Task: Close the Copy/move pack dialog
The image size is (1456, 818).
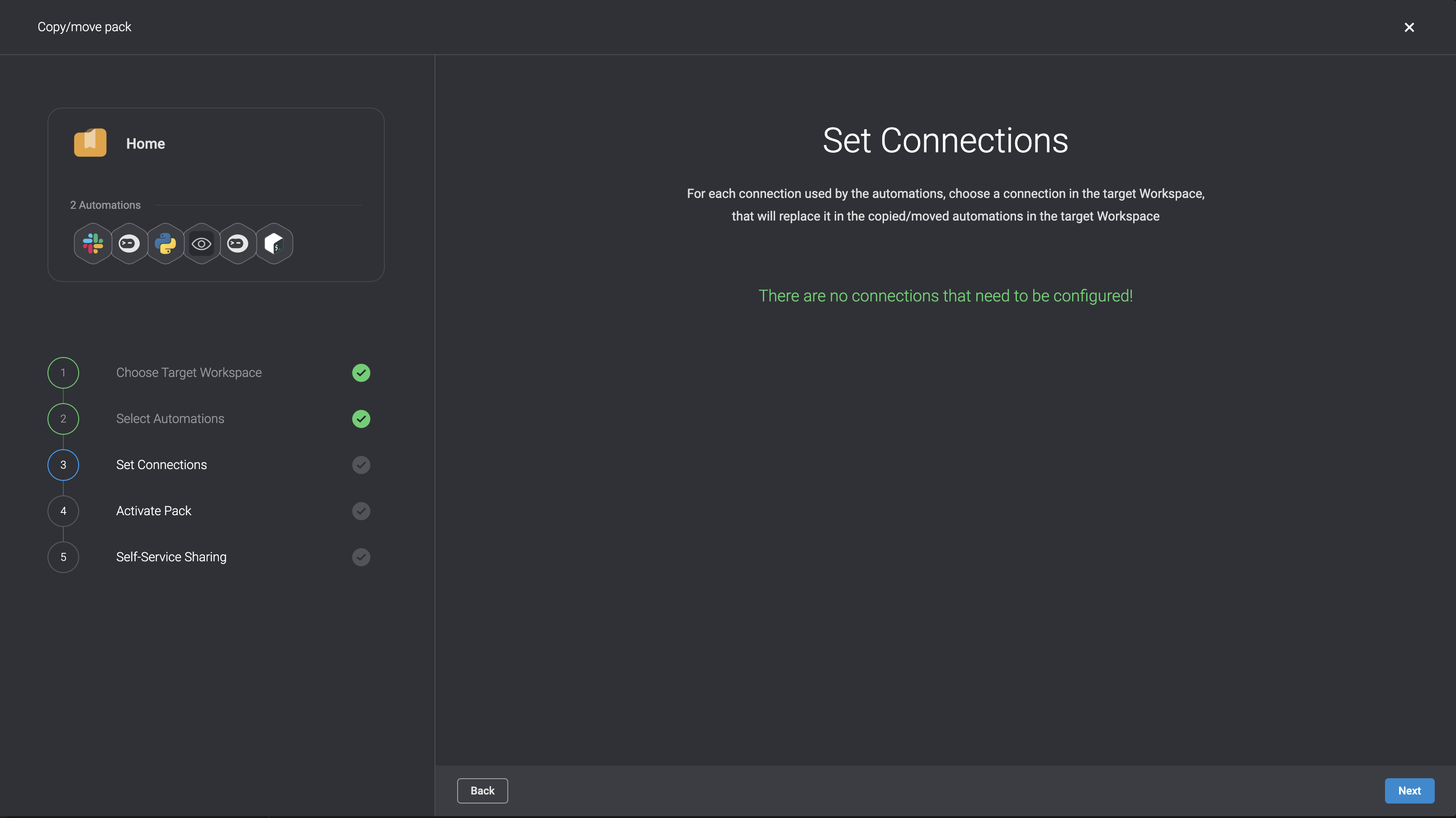Action: pos(1409,27)
